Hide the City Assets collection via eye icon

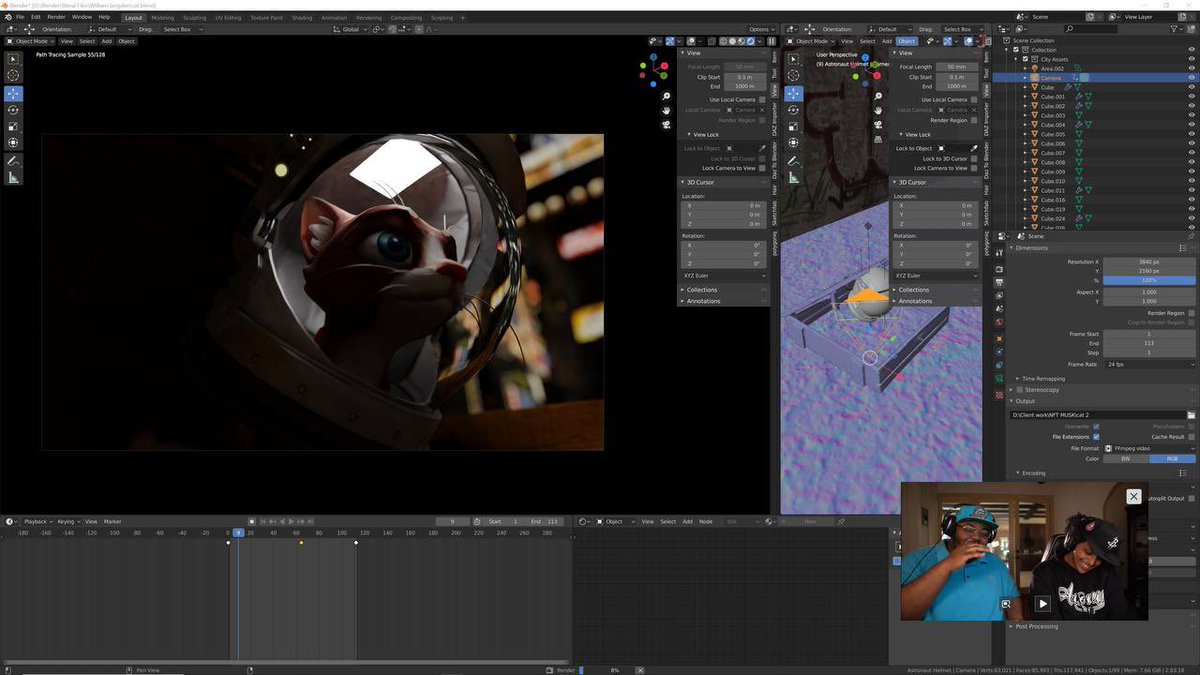[x=1191, y=59]
